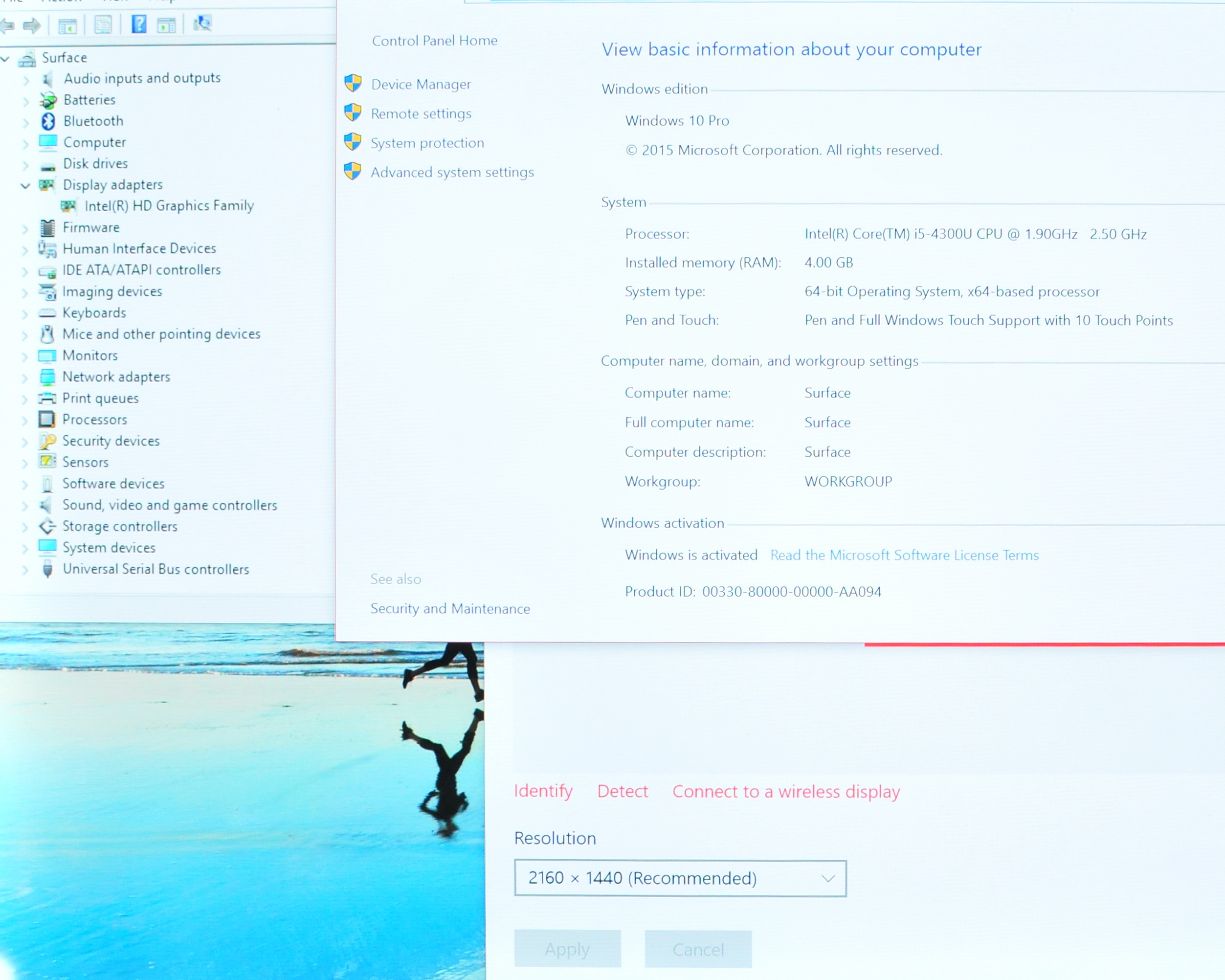Open Security and Maintenance link
This screenshot has height=980, width=1225.
click(449, 608)
